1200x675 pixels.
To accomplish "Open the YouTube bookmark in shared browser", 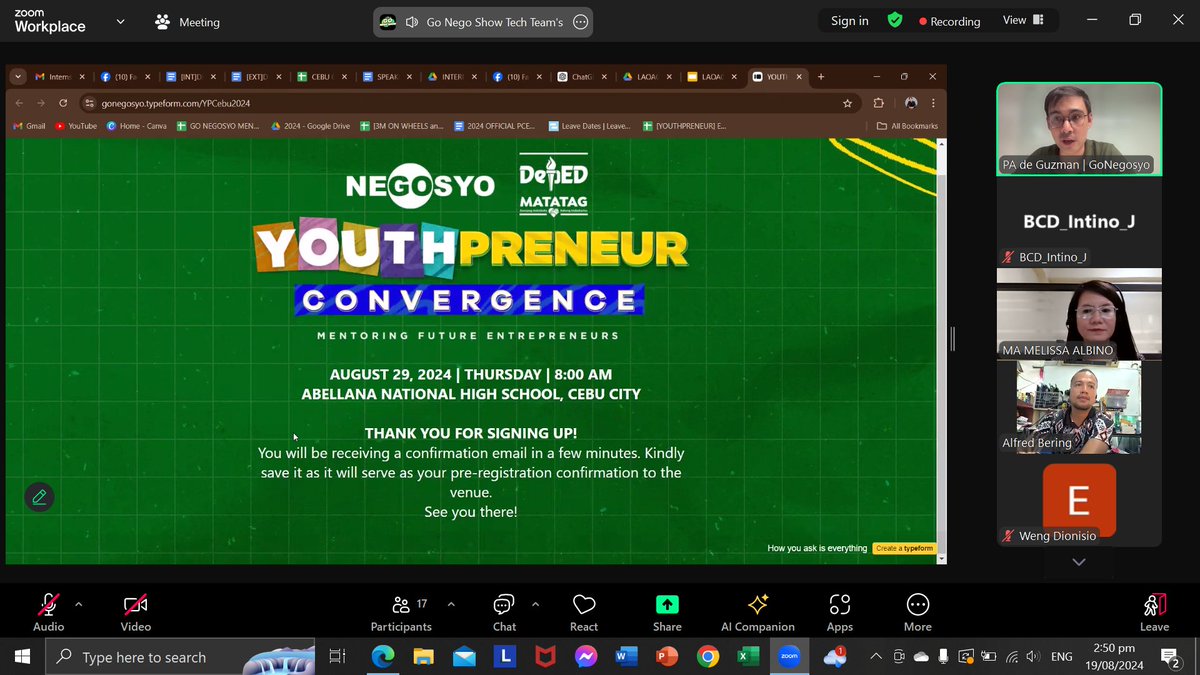I will coord(76,126).
